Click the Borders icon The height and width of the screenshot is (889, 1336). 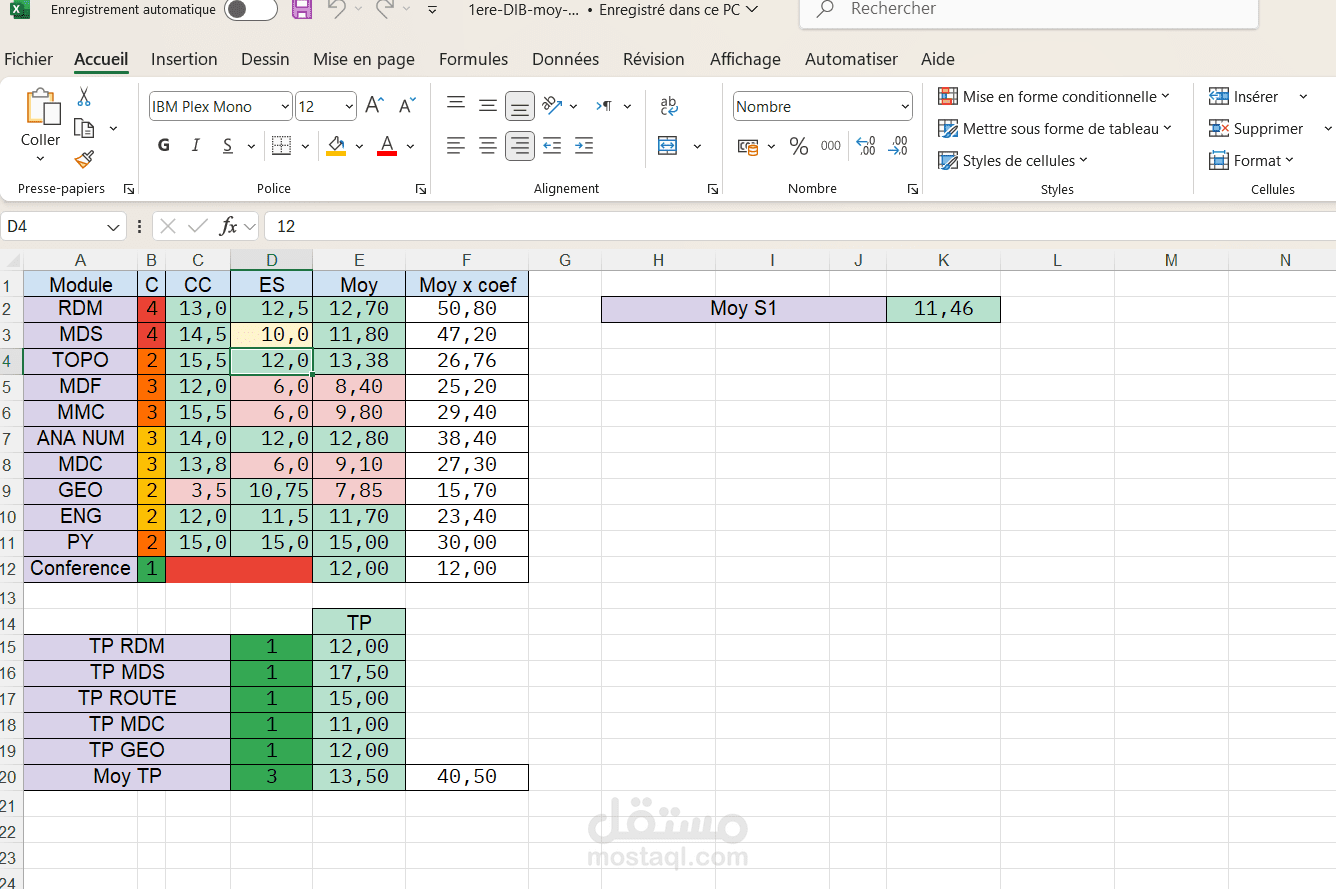281,146
